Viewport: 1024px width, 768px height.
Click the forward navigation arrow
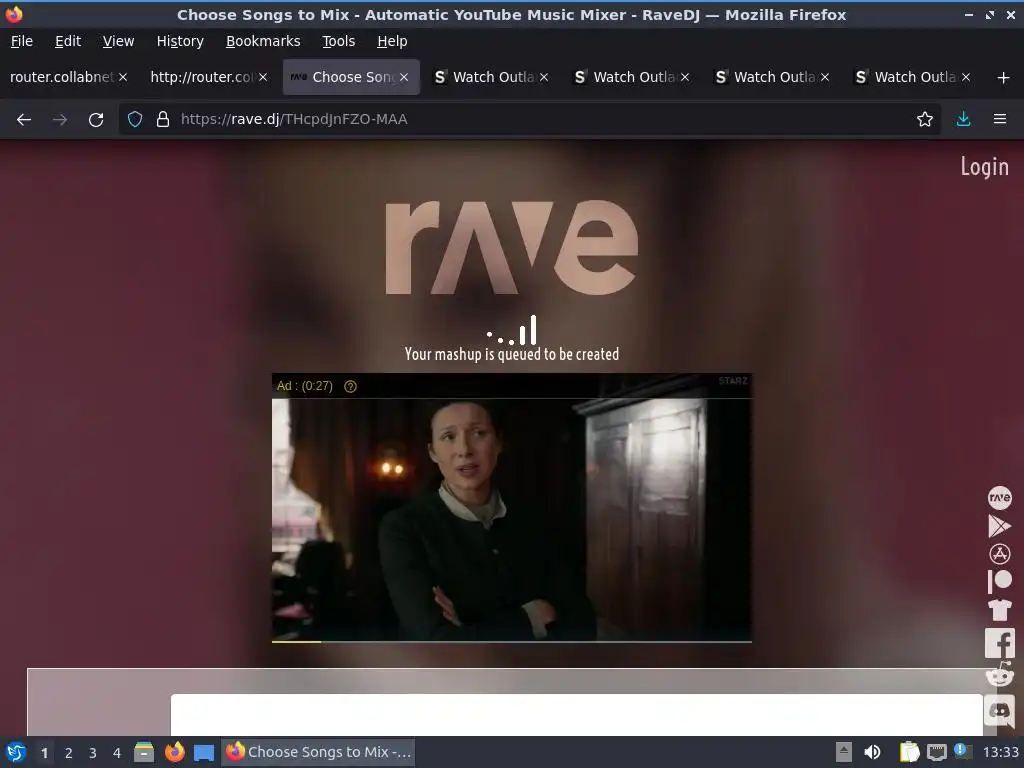pos(60,120)
